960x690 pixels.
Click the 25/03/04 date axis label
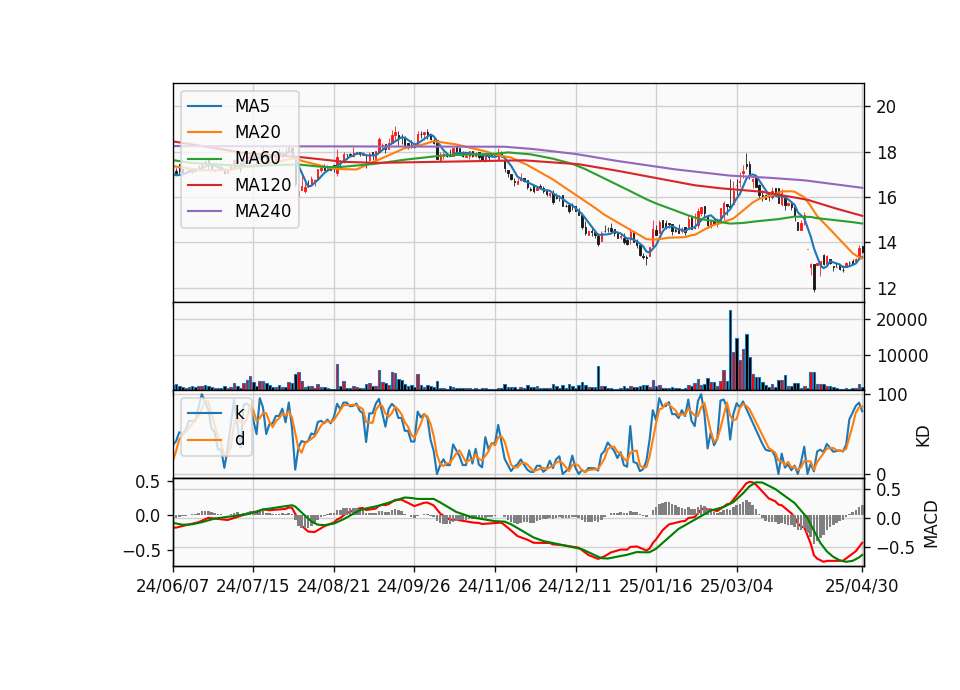737,586
